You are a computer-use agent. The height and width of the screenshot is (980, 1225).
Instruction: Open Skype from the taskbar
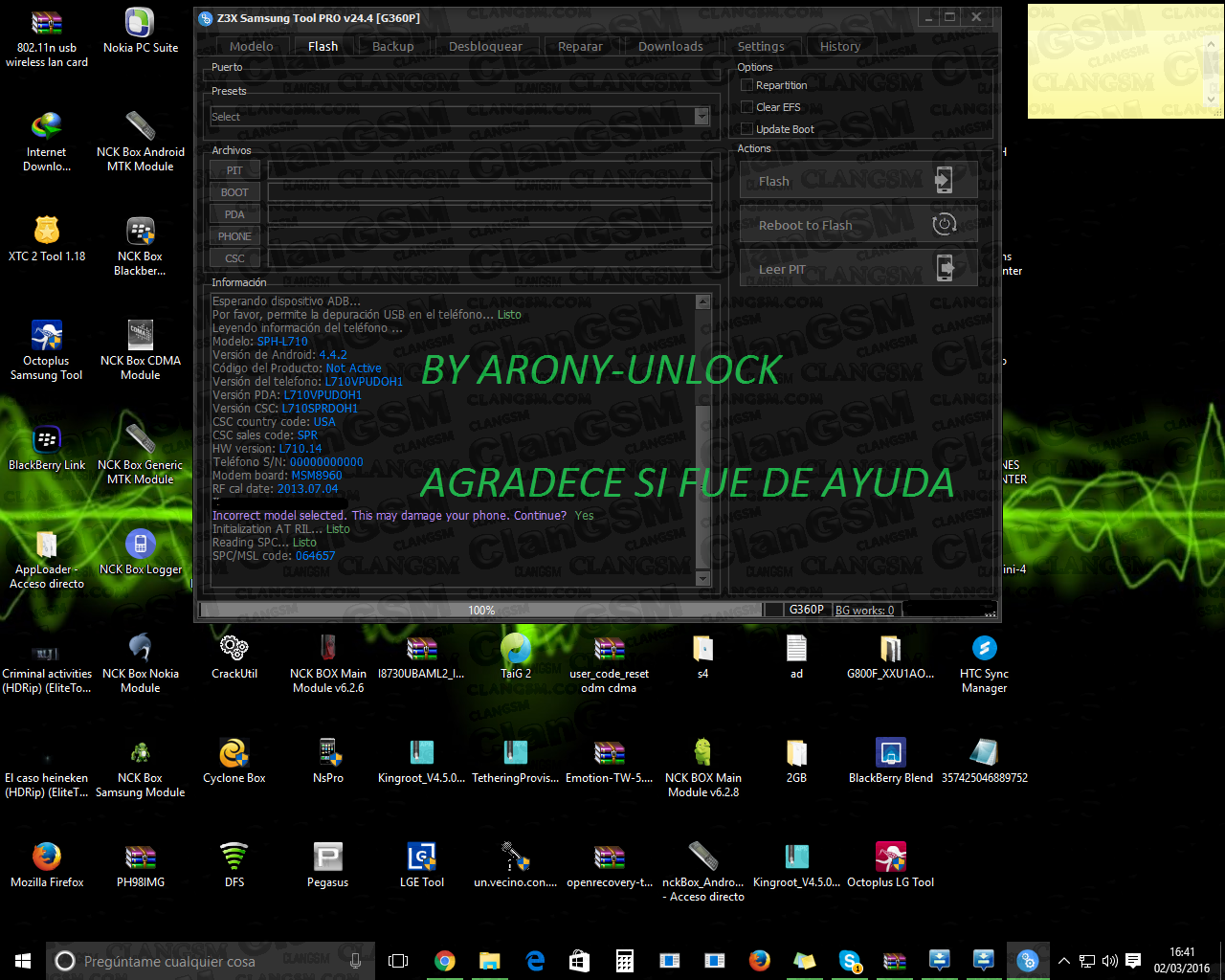[850, 961]
